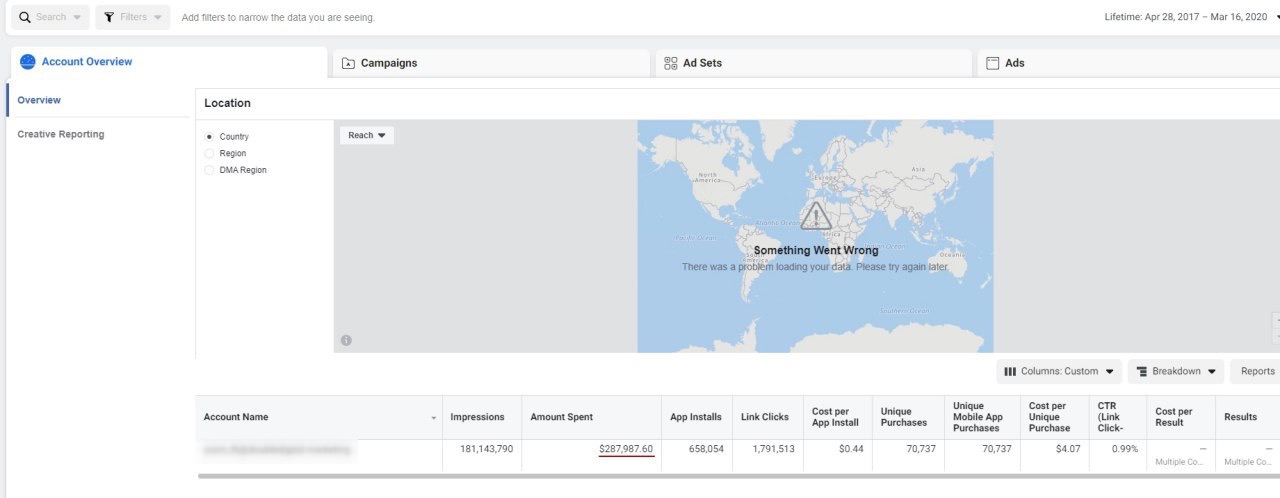Click the Account Overview globe icon
Image resolution: width=1280 pixels, height=498 pixels.
point(28,62)
